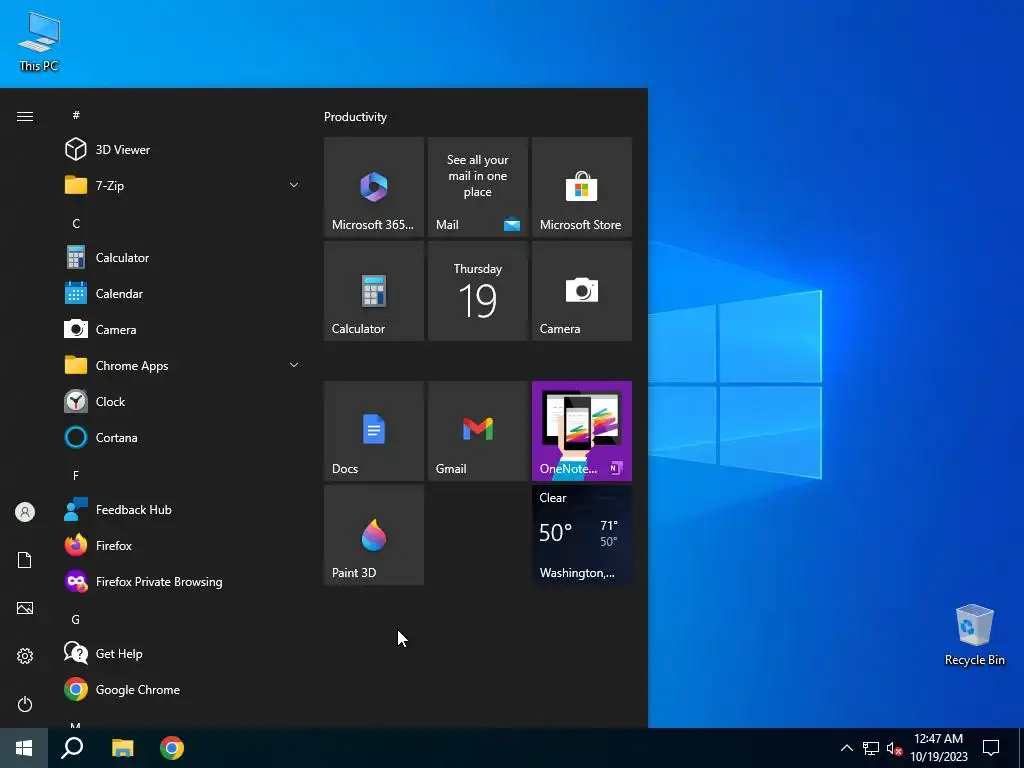Image resolution: width=1024 pixels, height=768 pixels.
Task: Open the notification center icon
Action: point(991,748)
